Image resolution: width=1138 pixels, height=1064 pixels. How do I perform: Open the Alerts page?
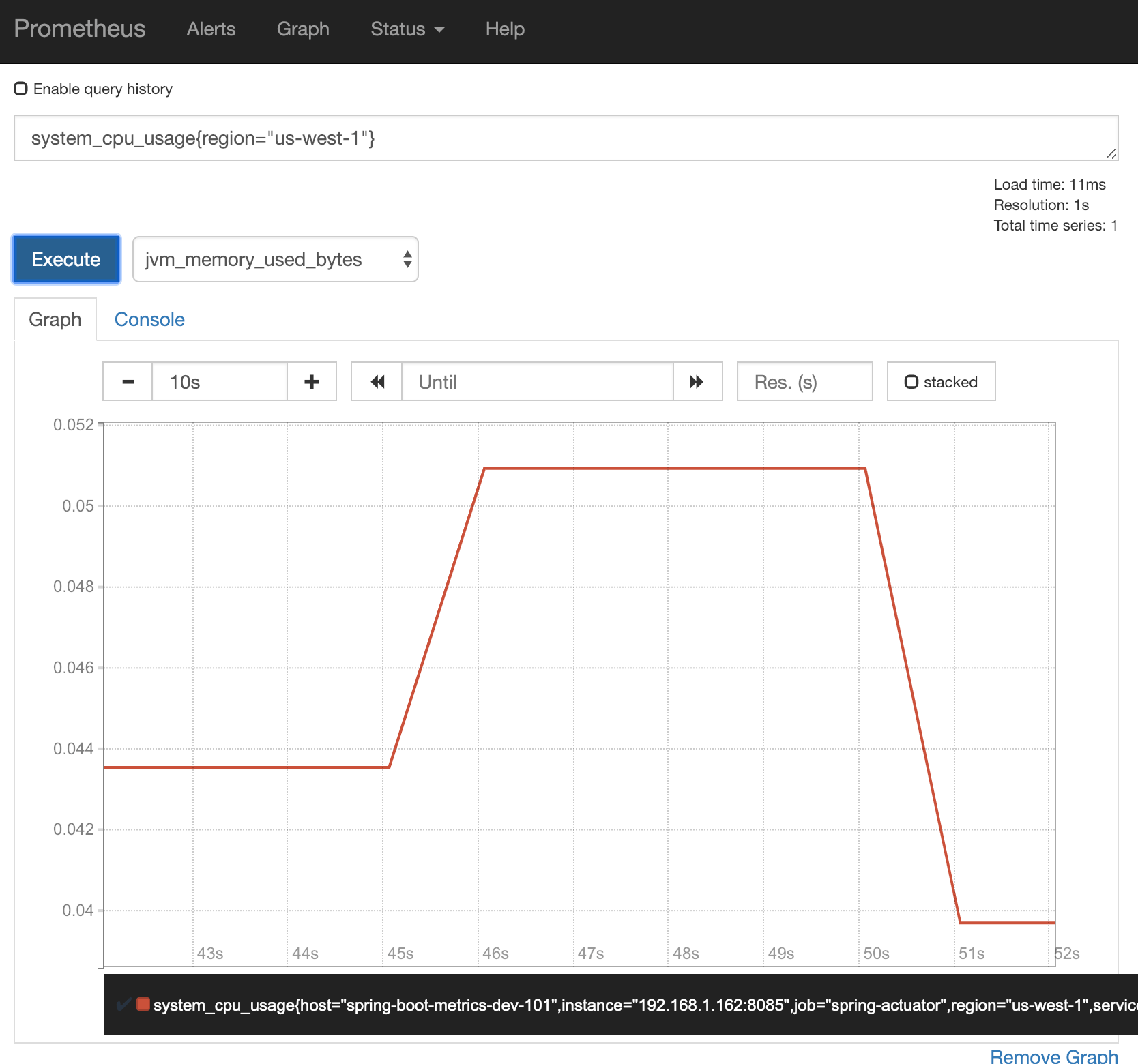click(210, 29)
